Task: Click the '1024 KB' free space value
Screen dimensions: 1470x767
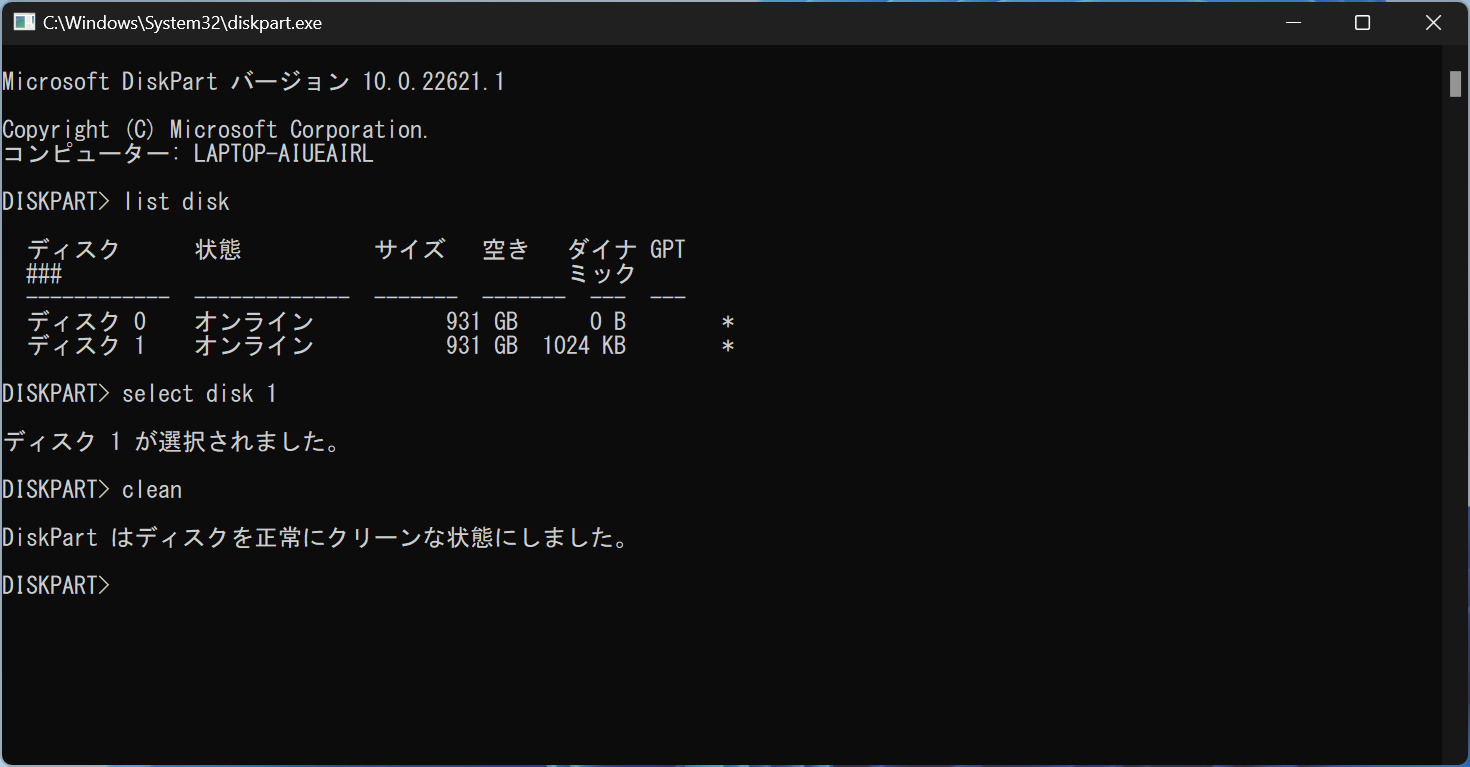Action: (584, 346)
